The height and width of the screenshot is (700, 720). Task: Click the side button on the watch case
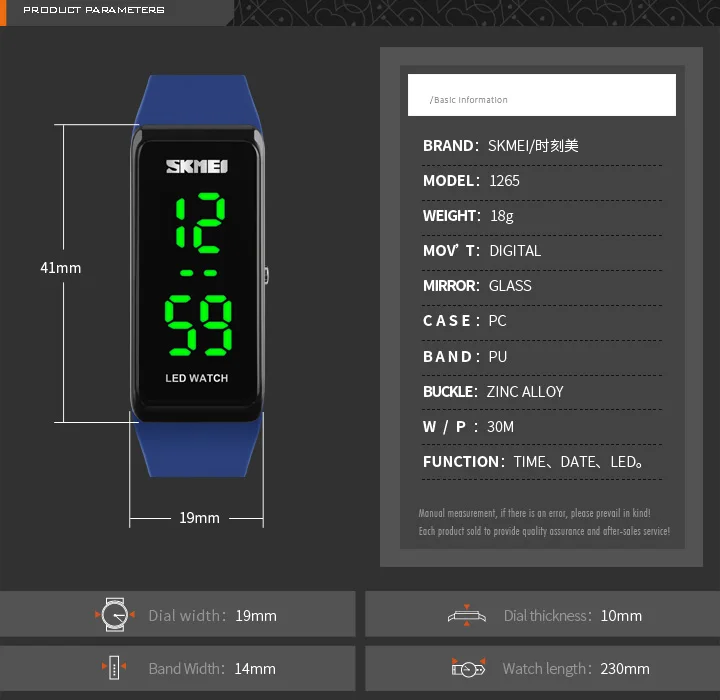pos(266,275)
